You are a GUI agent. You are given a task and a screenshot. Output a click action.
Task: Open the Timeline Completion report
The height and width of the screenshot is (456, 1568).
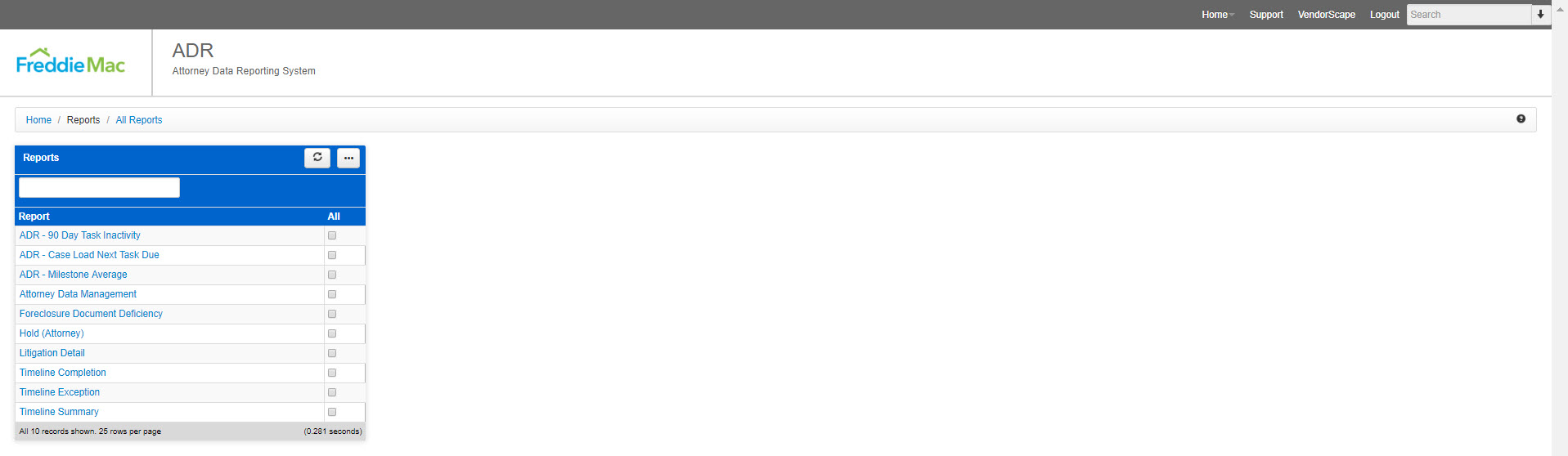coord(63,373)
